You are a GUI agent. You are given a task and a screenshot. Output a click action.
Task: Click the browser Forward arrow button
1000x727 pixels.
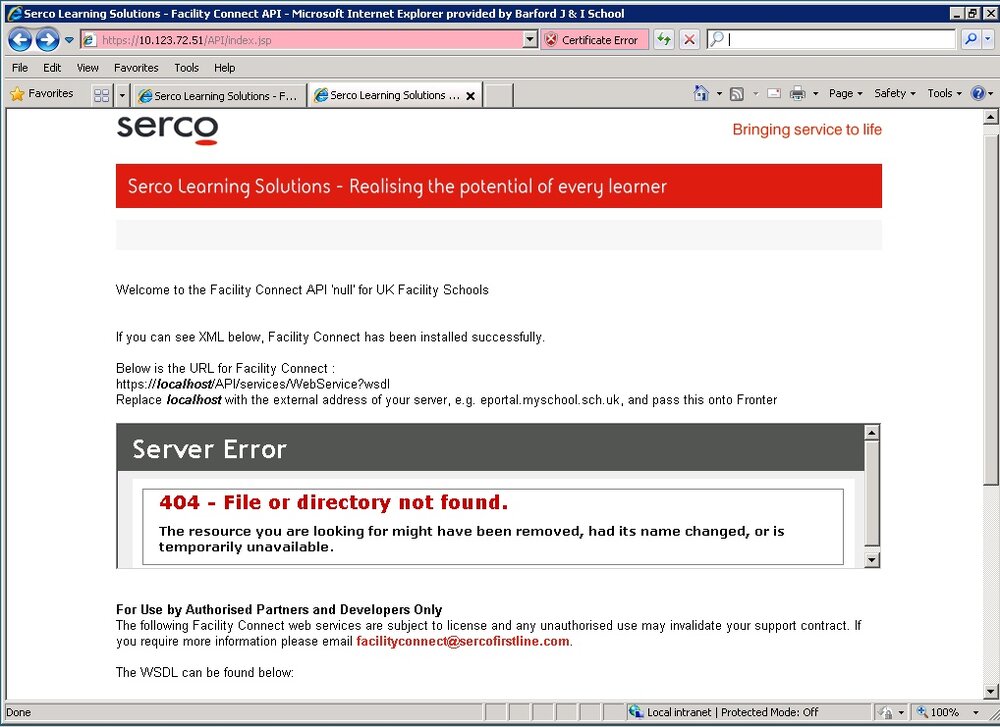click(x=47, y=40)
